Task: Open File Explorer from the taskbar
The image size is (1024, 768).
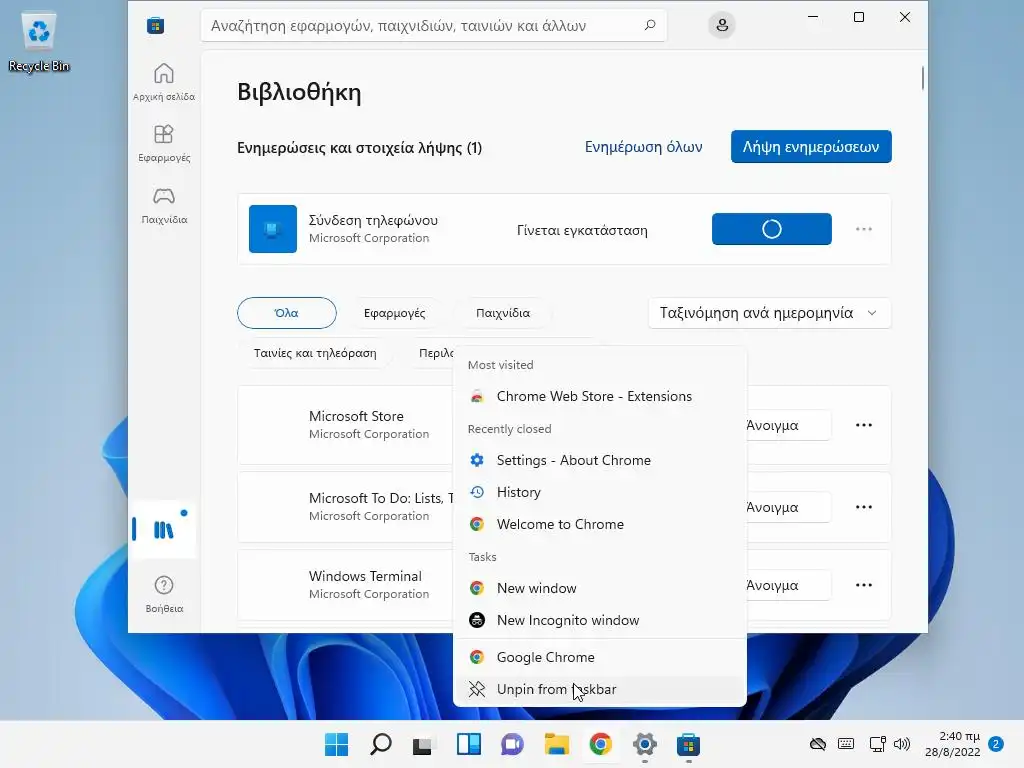Action: click(557, 744)
